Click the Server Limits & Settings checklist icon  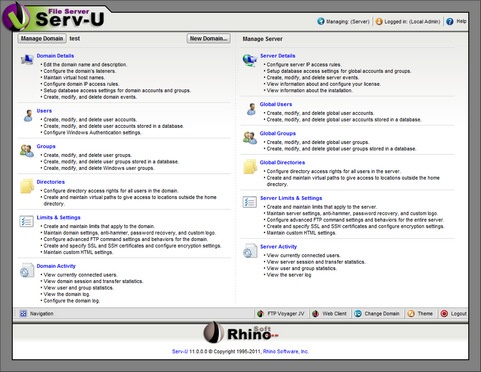(x=249, y=202)
